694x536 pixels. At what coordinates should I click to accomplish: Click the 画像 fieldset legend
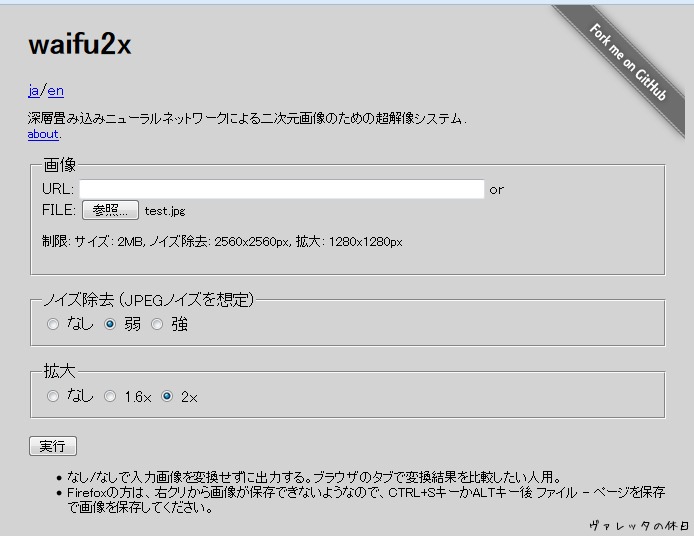point(60,165)
